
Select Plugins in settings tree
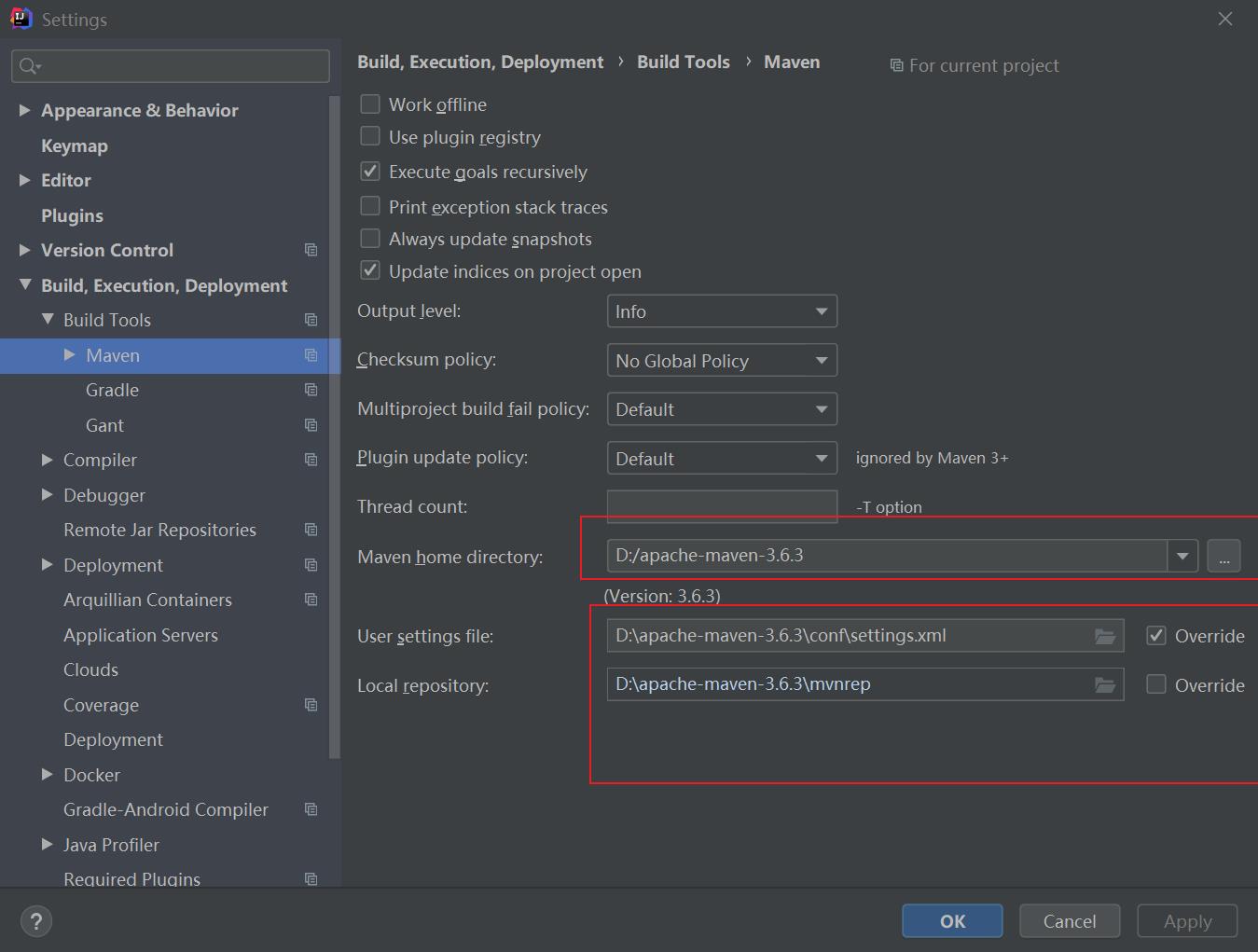point(72,215)
